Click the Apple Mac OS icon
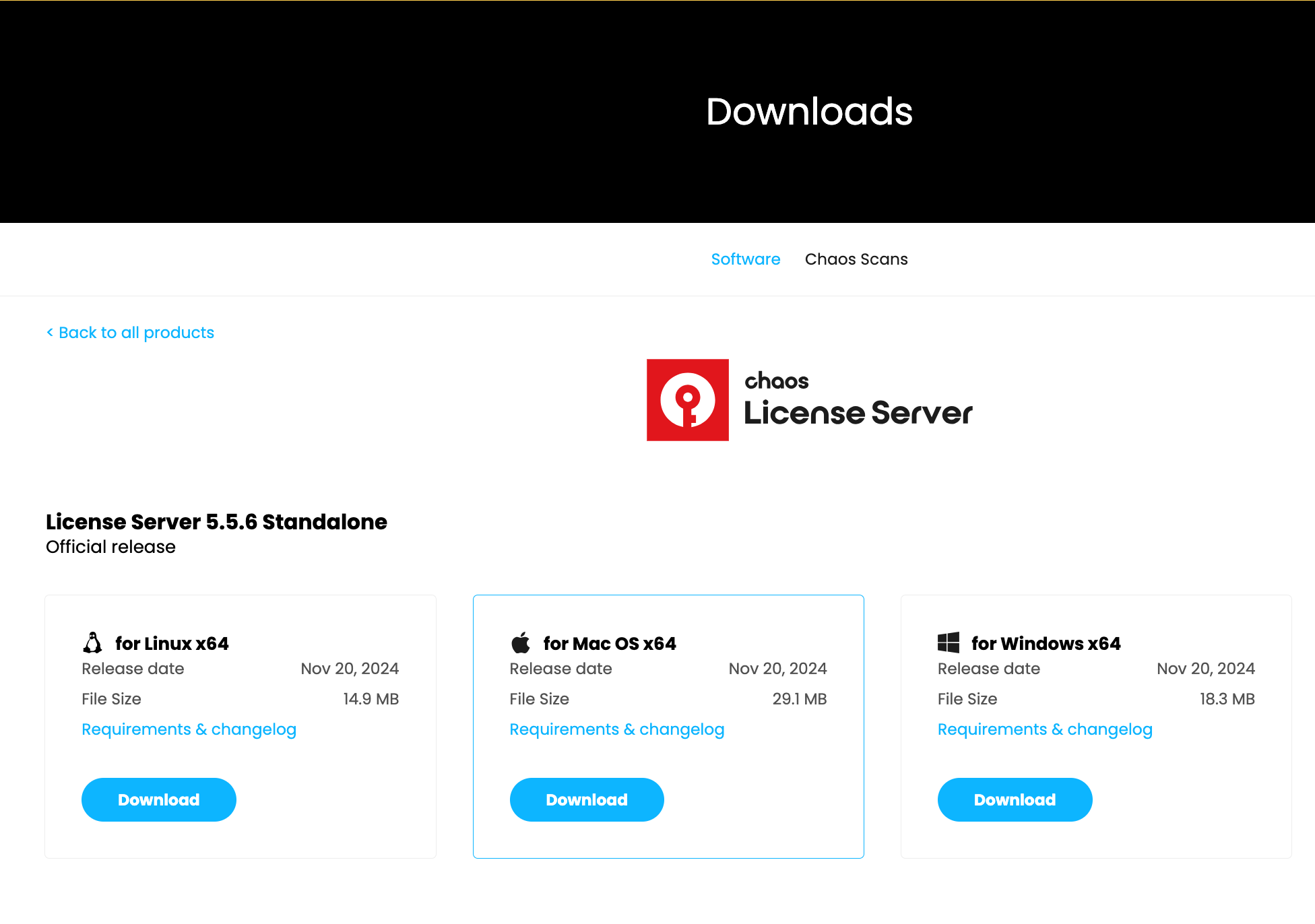 click(521, 643)
